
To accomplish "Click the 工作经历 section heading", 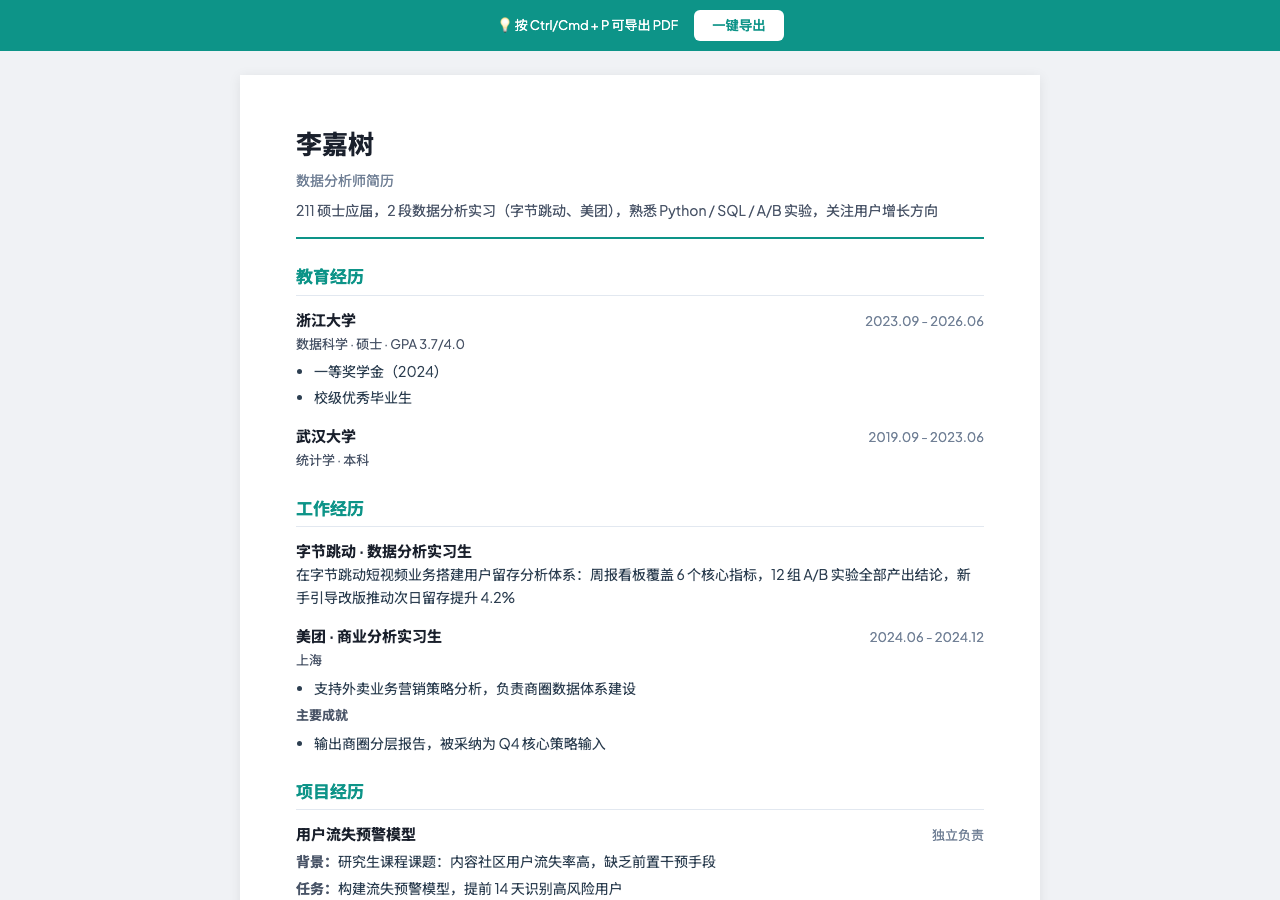I will pyautogui.click(x=330, y=509).
